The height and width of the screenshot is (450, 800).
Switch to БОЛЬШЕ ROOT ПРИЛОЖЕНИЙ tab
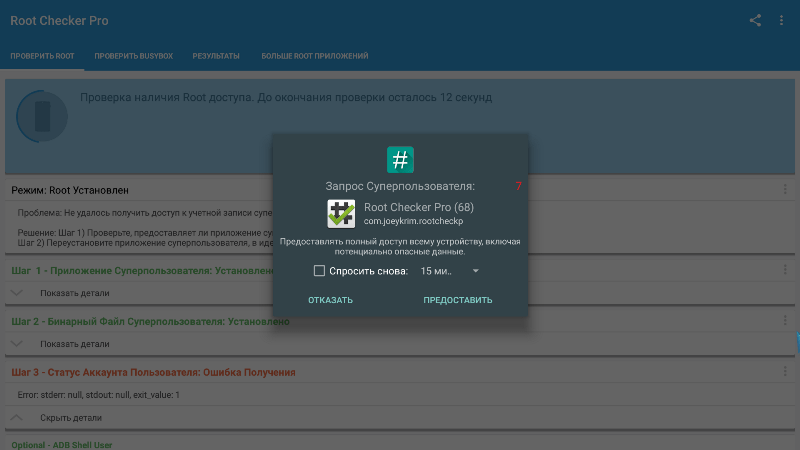(315, 56)
